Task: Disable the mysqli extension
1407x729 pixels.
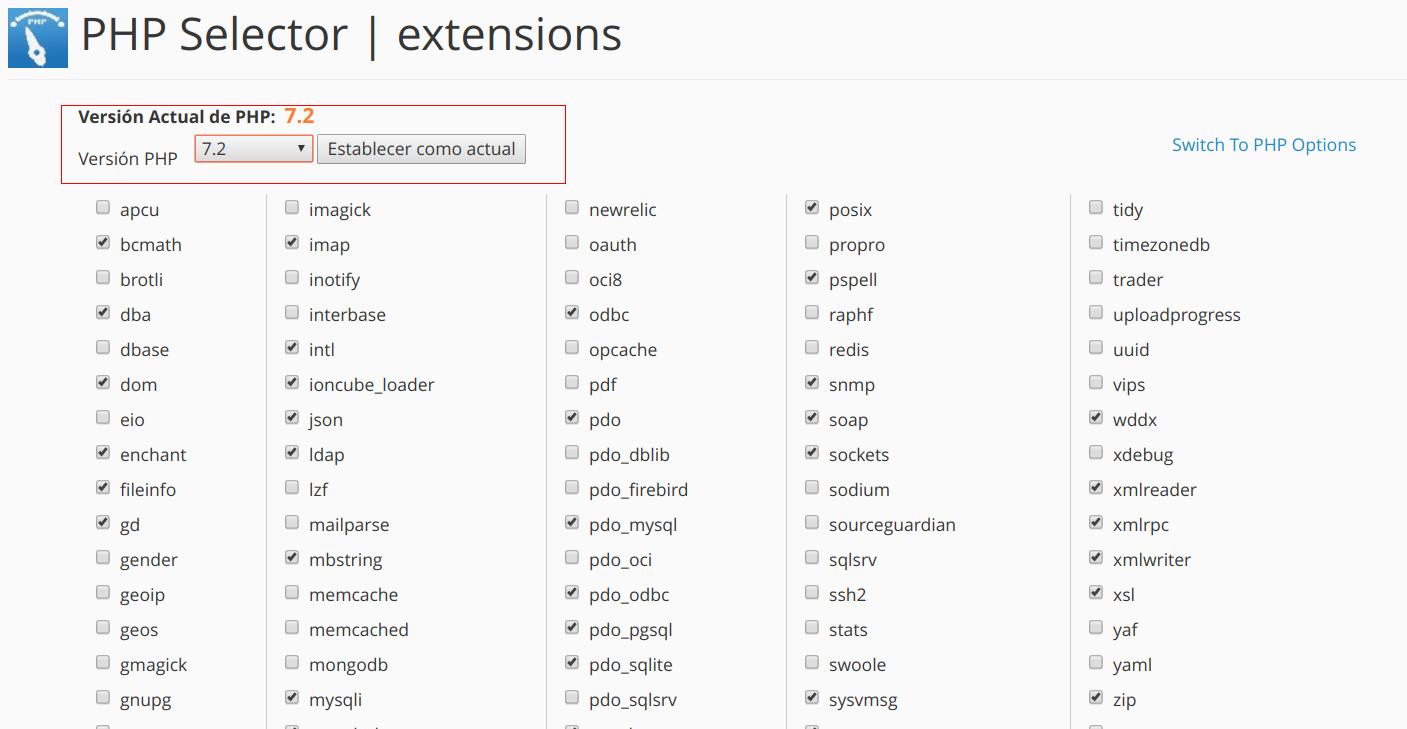Action: tap(291, 697)
